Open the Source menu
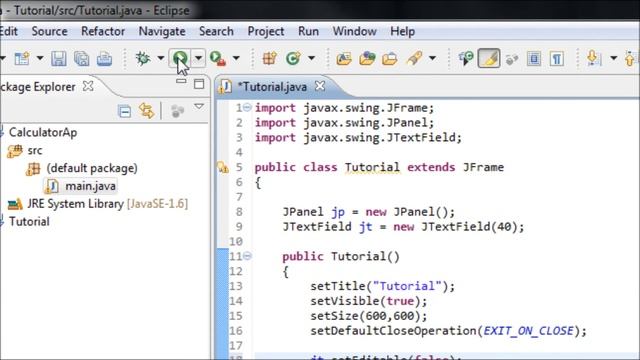Image resolution: width=640 pixels, height=360 pixels. point(49,31)
